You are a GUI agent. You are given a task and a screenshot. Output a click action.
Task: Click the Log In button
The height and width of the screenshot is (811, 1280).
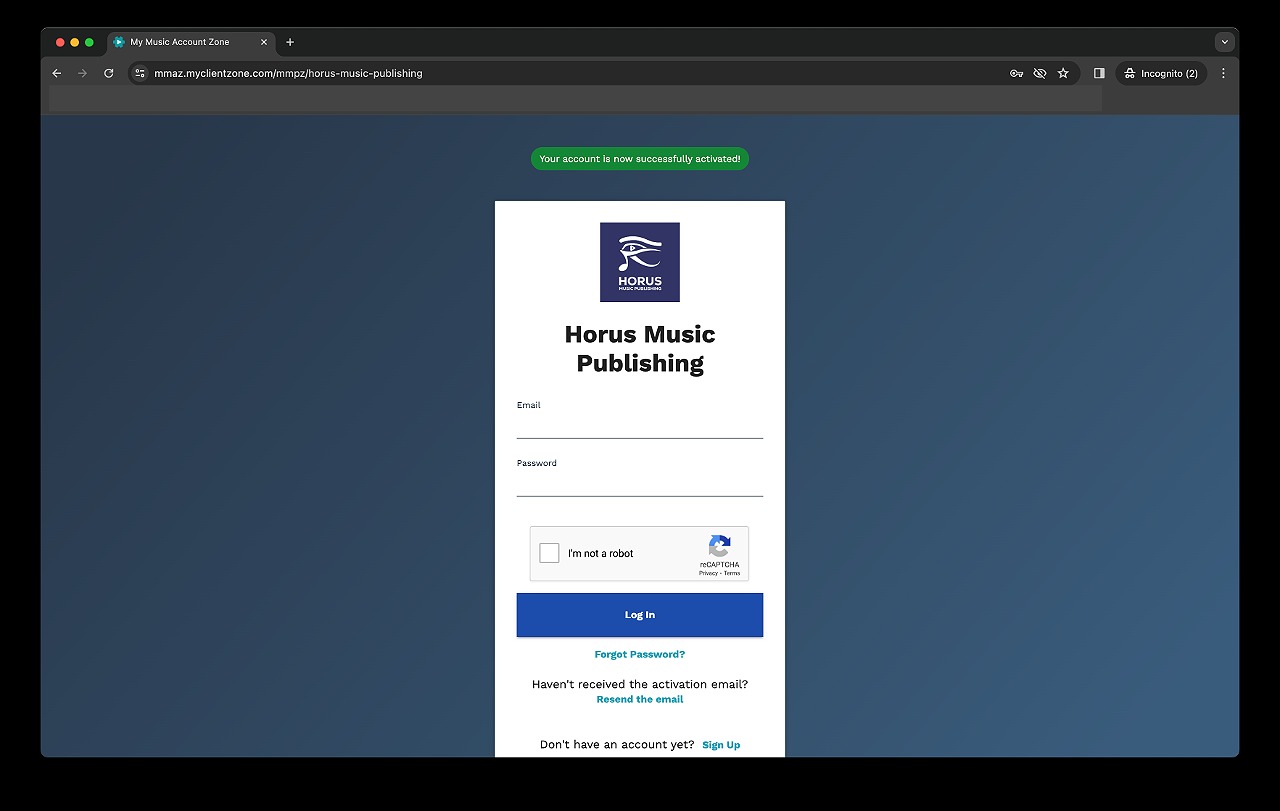(640, 615)
